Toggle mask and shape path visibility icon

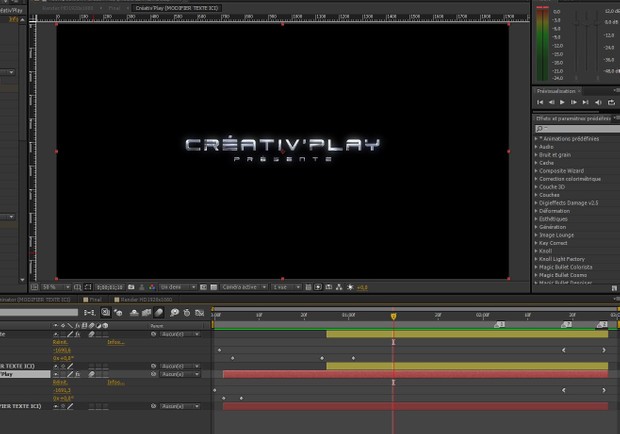(88, 287)
